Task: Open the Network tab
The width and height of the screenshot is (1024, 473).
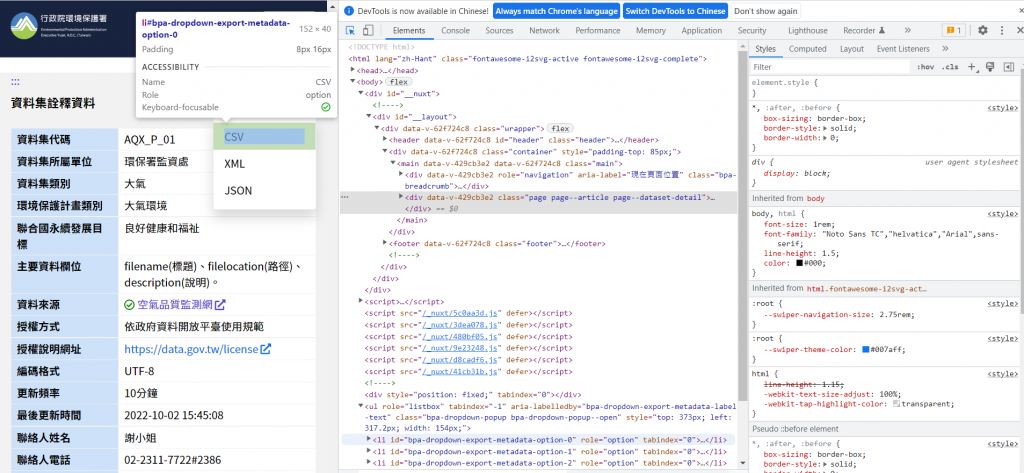Action: pos(544,30)
